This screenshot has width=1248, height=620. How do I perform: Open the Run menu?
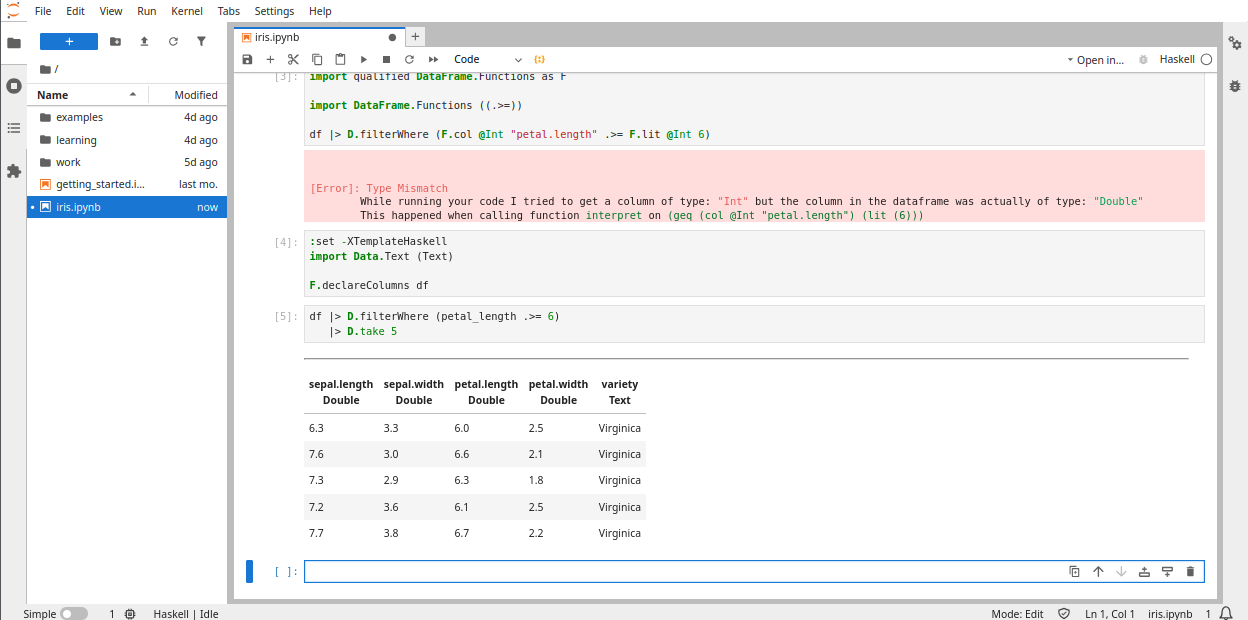(x=147, y=11)
